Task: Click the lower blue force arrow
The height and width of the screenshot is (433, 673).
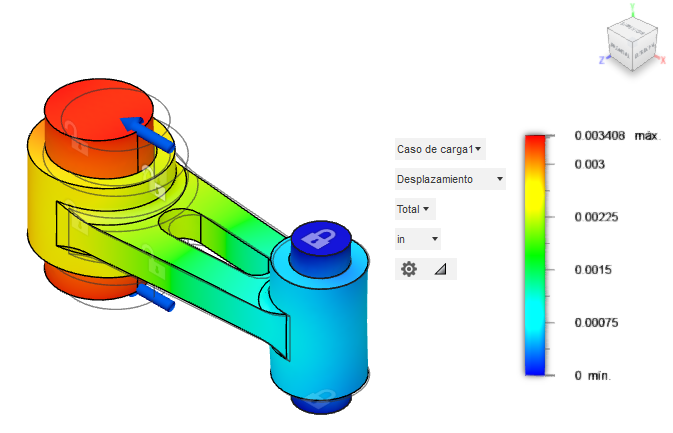Action: [x=155, y=297]
